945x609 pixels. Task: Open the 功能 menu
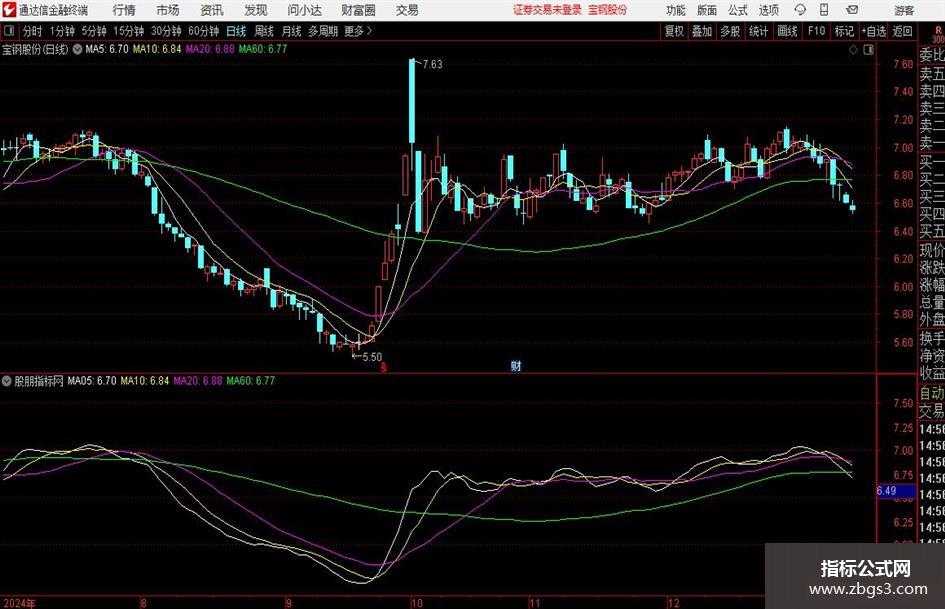click(676, 10)
